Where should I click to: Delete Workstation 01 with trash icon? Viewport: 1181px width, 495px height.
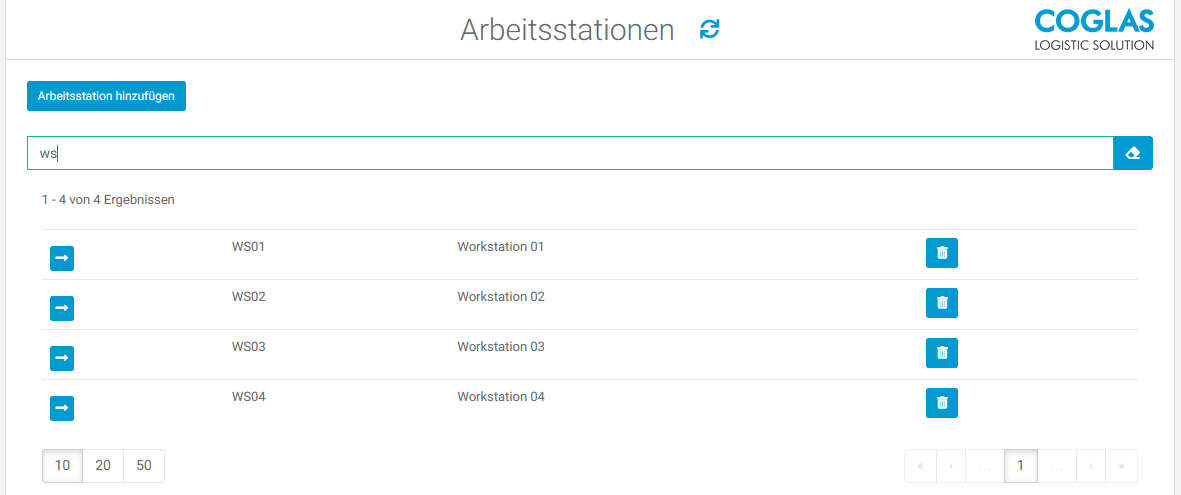tap(941, 253)
